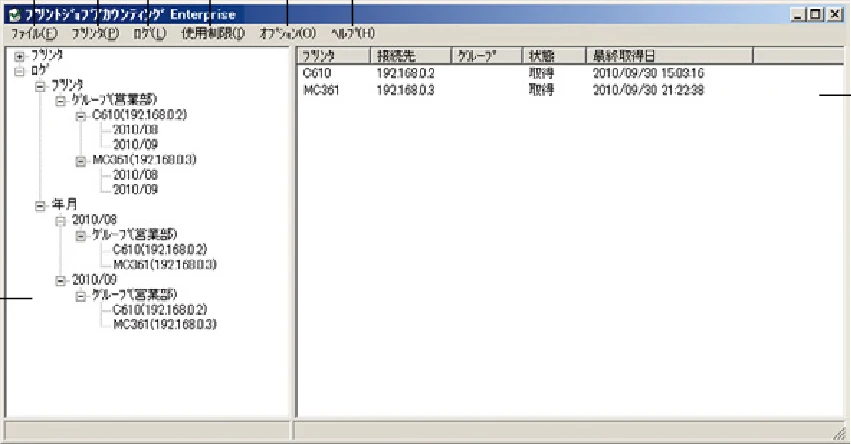Select C610(192.168.0.2) under 年月 2010/09
Viewport: 851px width, 444px height.
(x=160, y=309)
